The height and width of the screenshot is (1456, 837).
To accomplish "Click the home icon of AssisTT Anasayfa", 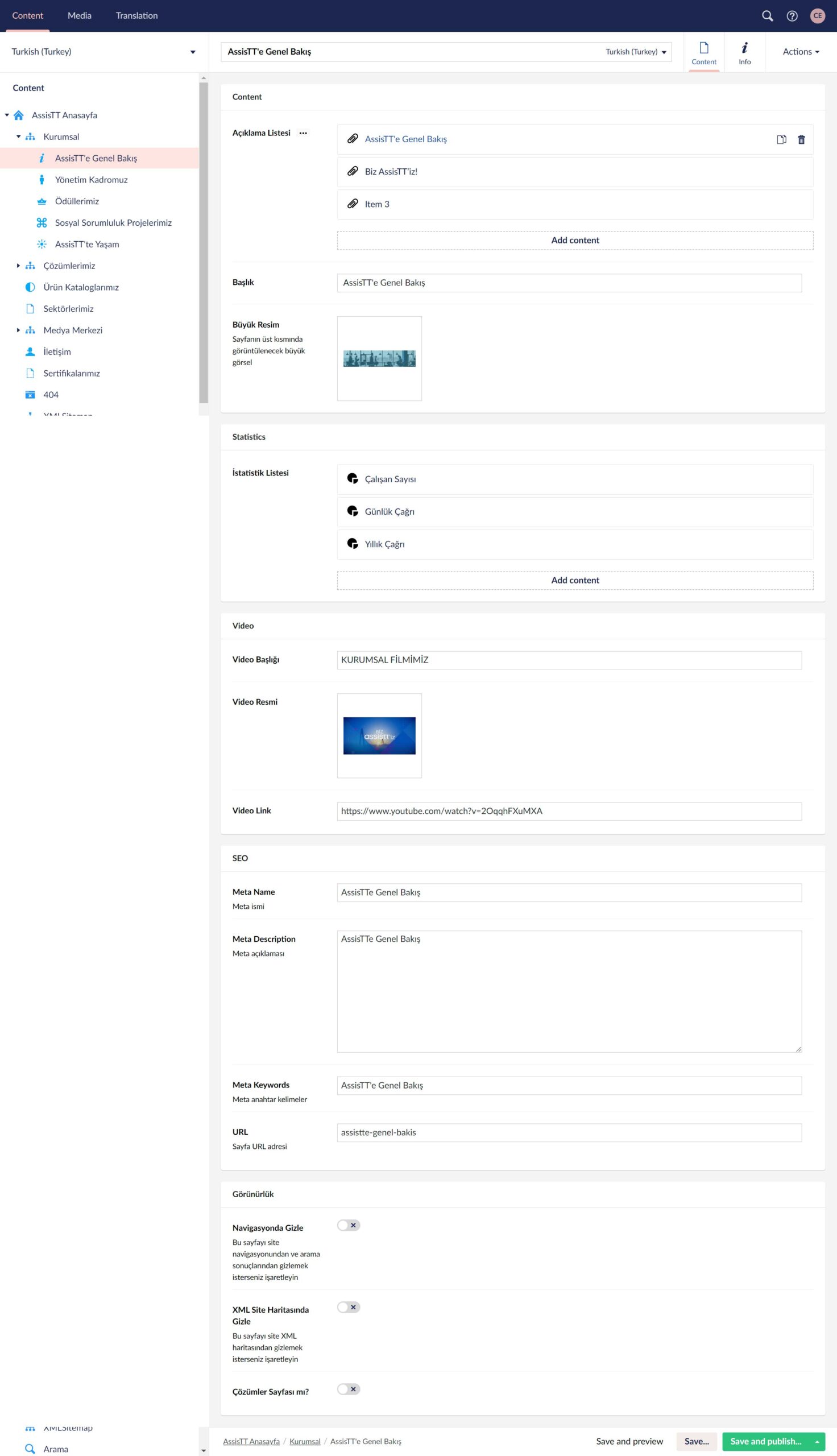I will [19, 115].
